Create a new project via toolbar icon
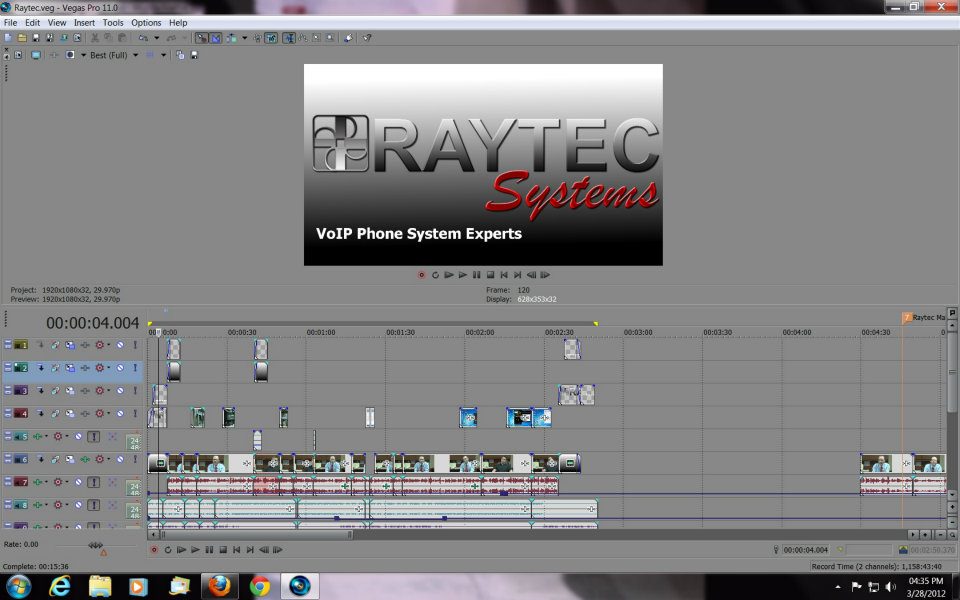 (x=7, y=38)
